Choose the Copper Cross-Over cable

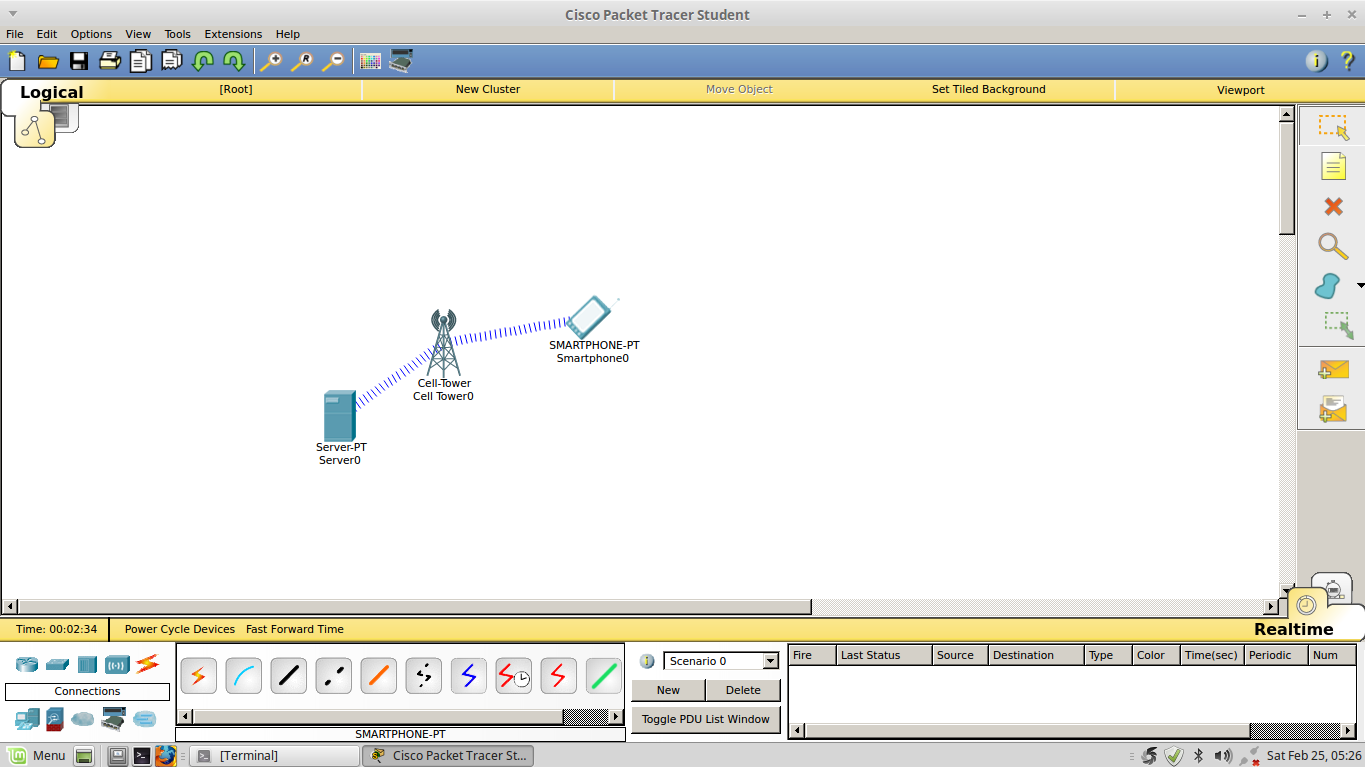click(333, 675)
